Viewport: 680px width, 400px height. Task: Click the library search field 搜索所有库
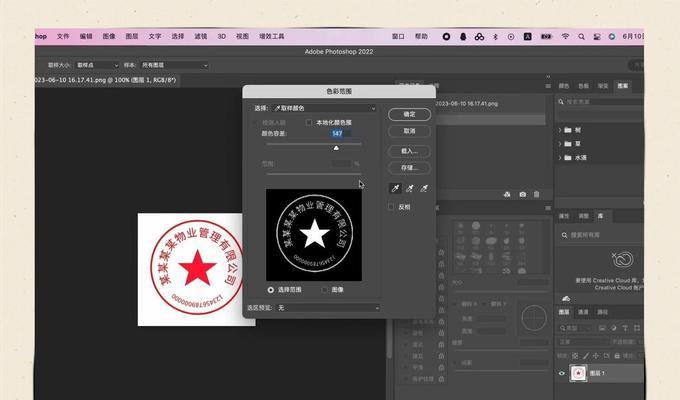click(x=601, y=235)
